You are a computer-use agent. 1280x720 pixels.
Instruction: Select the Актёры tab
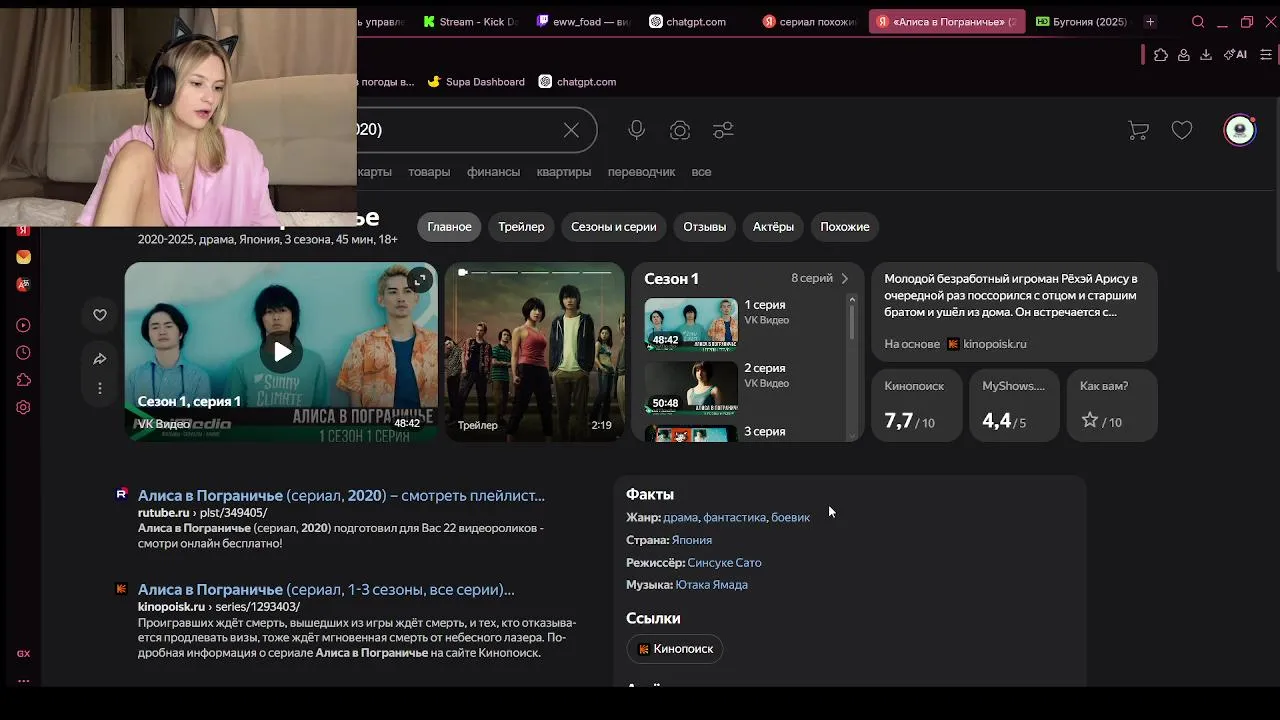(x=773, y=227)
